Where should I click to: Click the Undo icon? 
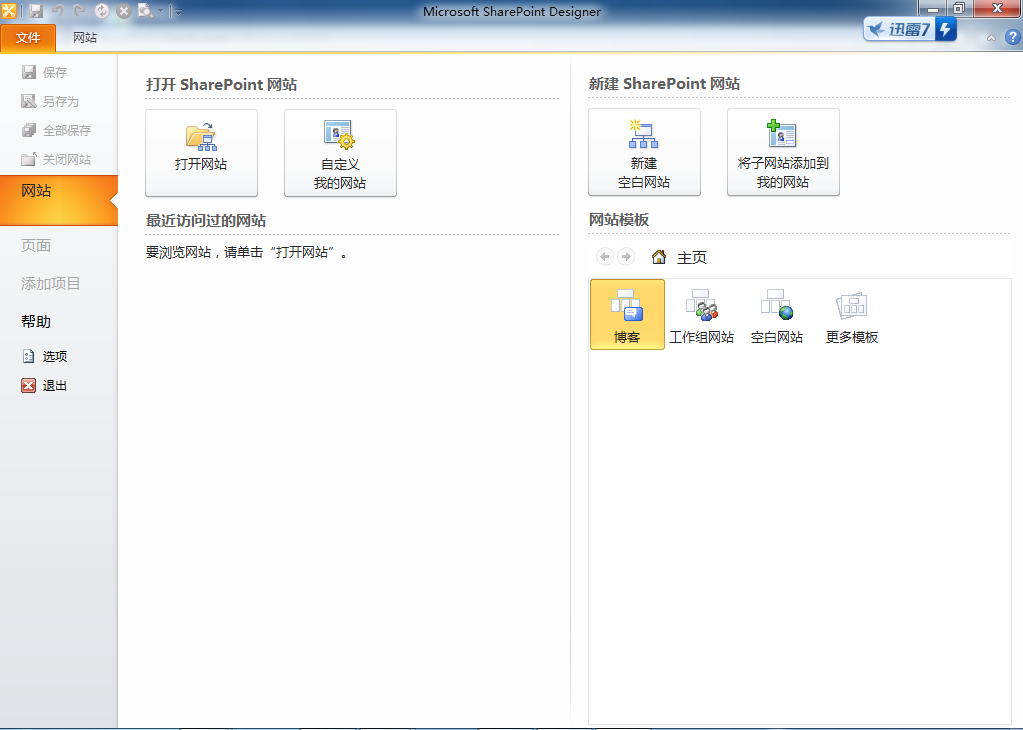[57, 10]
